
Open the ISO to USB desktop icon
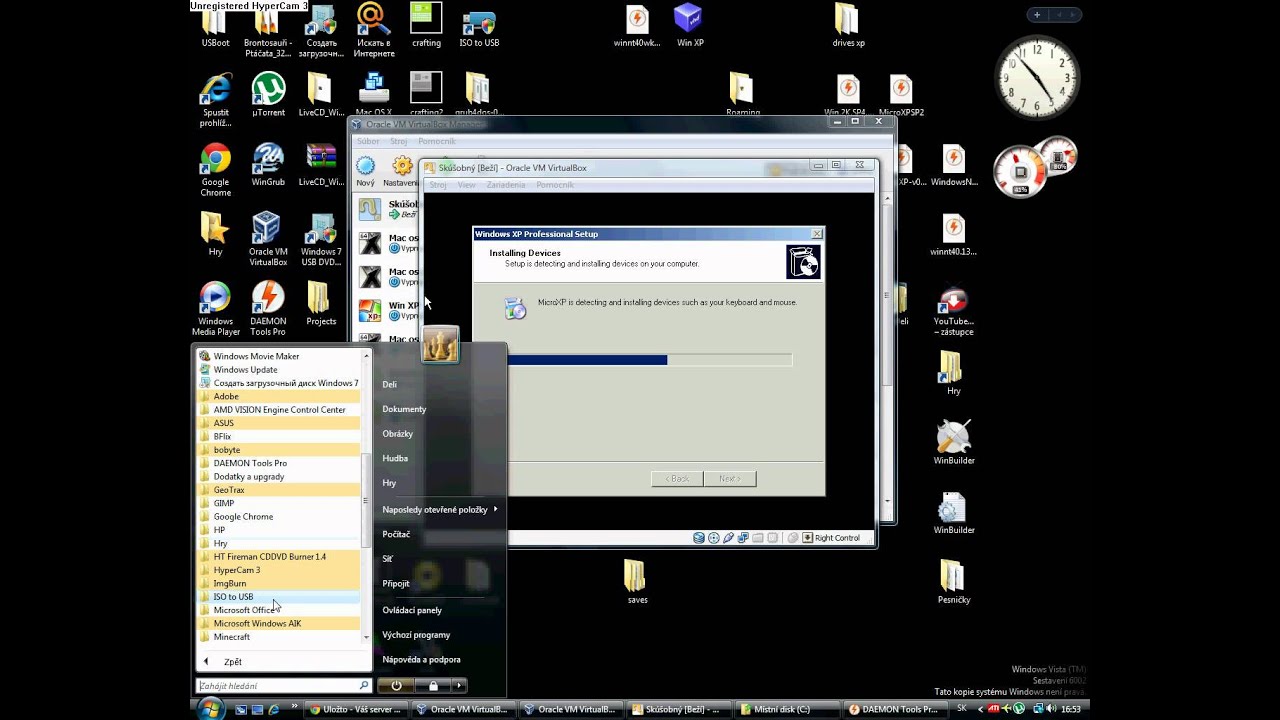pyautogui.click(x=479, y=28)
